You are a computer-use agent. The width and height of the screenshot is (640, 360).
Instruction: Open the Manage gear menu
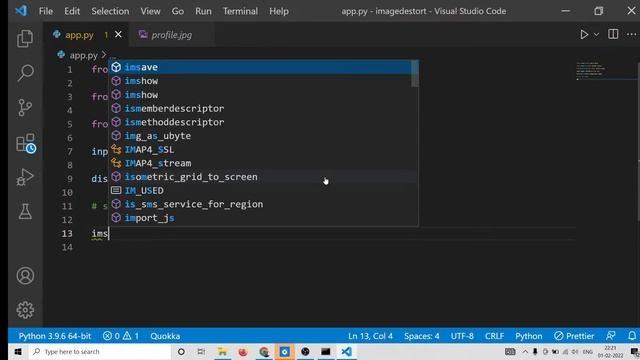click(25, 310)
